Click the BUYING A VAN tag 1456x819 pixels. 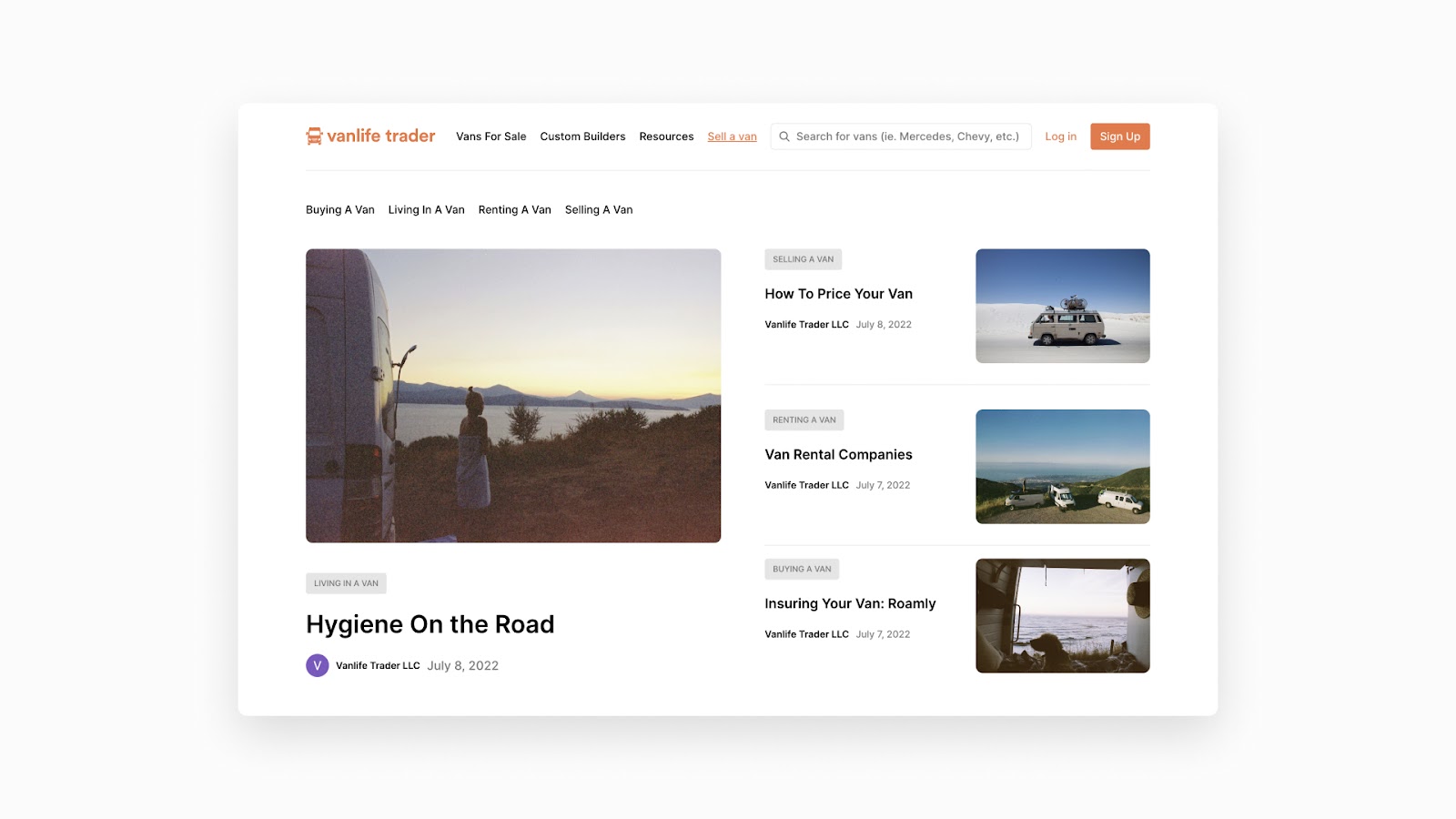(802, 569)
